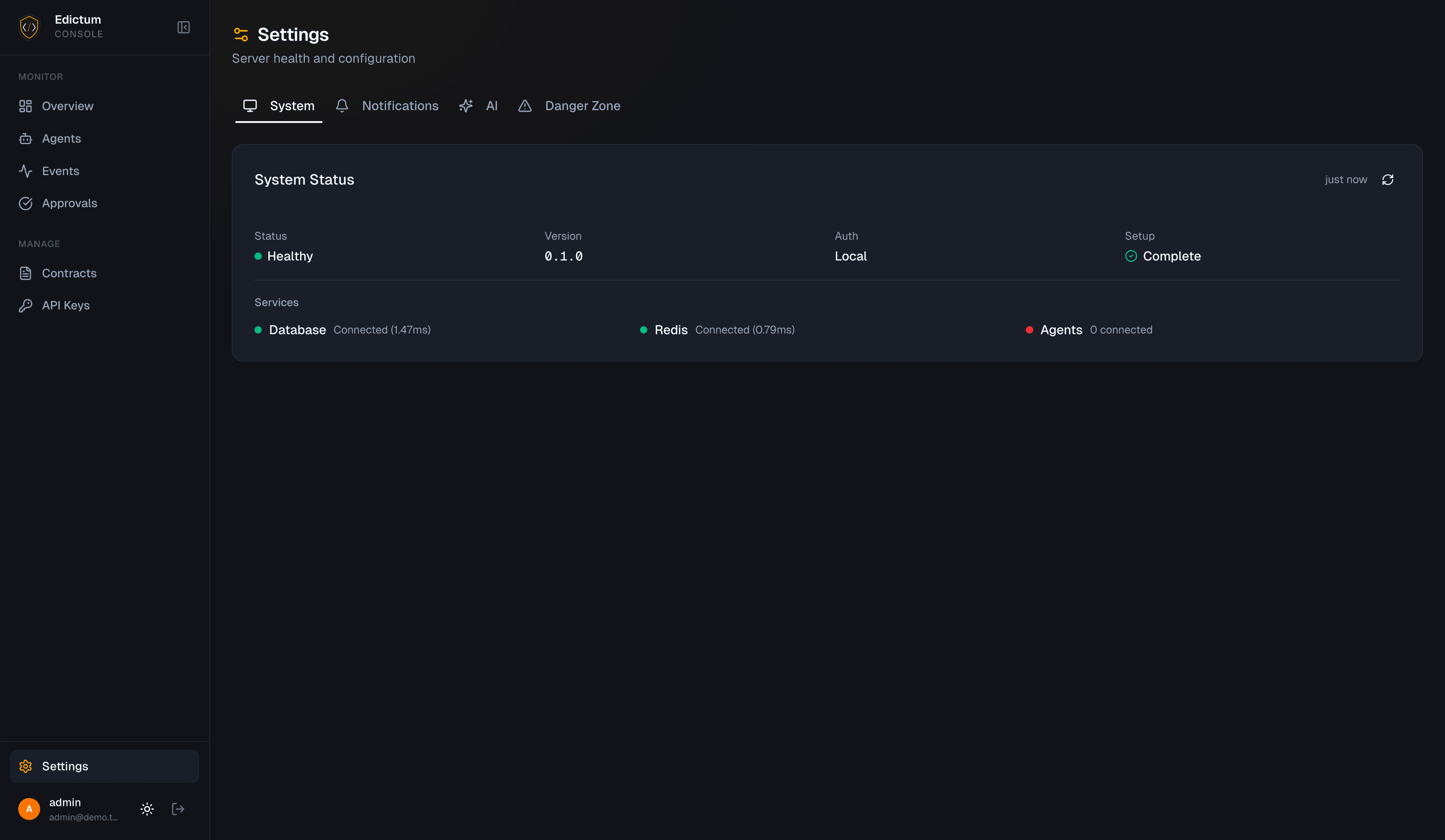Click the Redis service status indicator

pos(643,330)
